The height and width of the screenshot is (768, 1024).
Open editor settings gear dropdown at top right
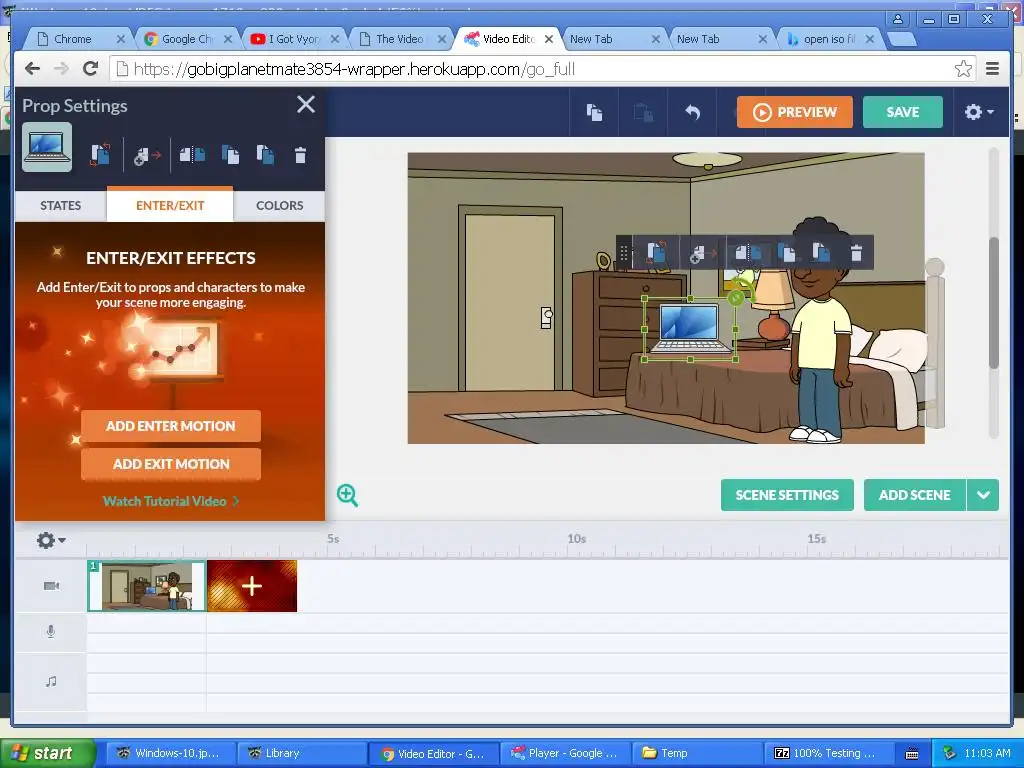point(979,112)
